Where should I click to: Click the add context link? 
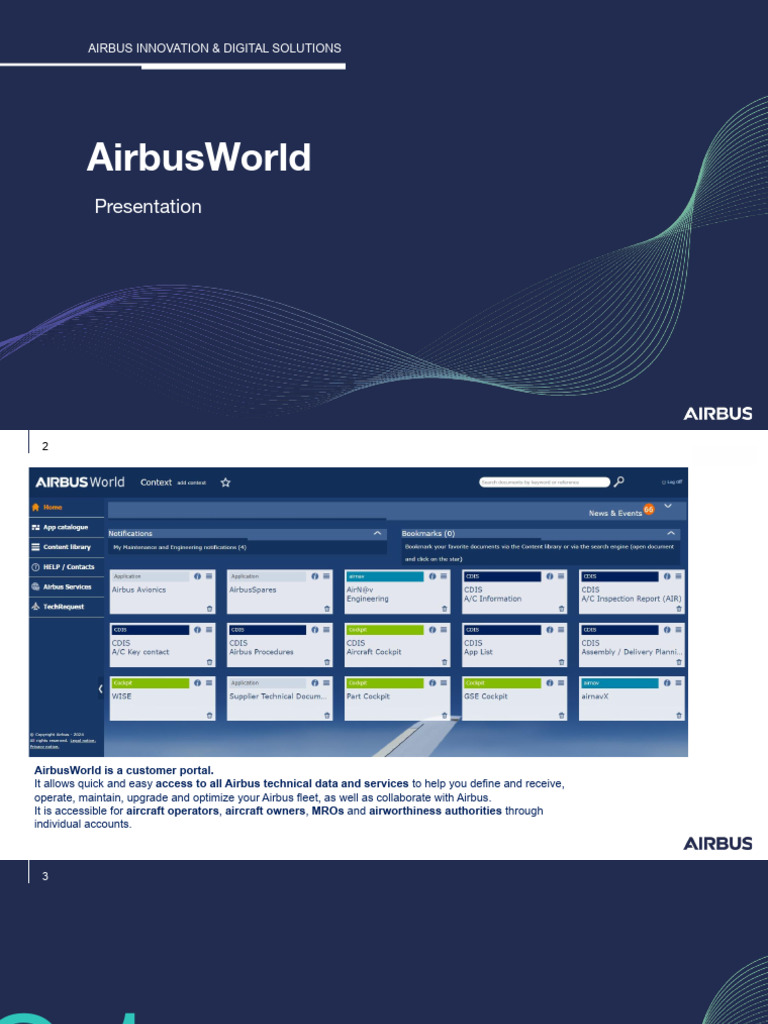point(191,483)
